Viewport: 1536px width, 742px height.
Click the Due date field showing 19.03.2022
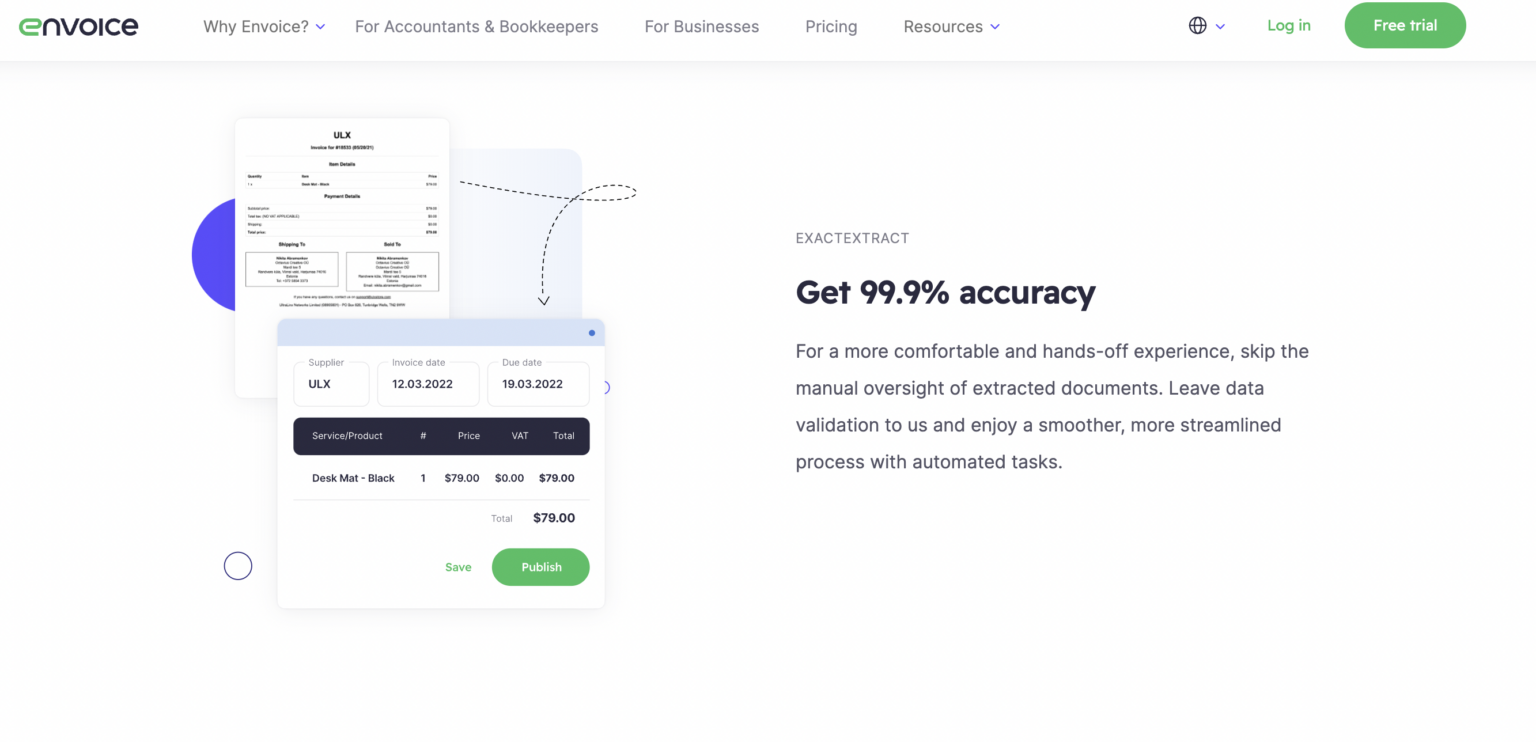[x=538, y=383]
